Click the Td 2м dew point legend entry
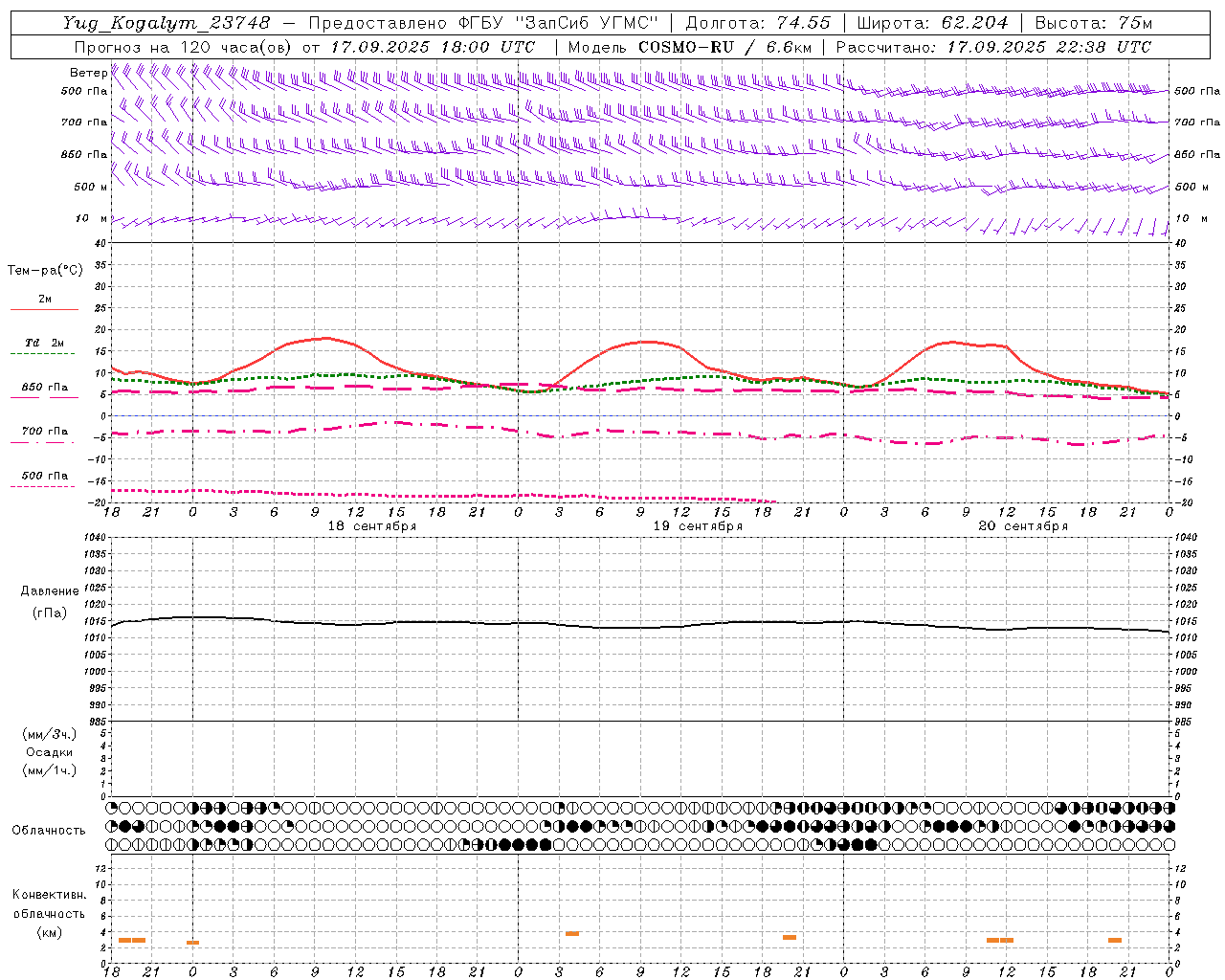The height and width of the screenshot is (980, 1225). 45,343
